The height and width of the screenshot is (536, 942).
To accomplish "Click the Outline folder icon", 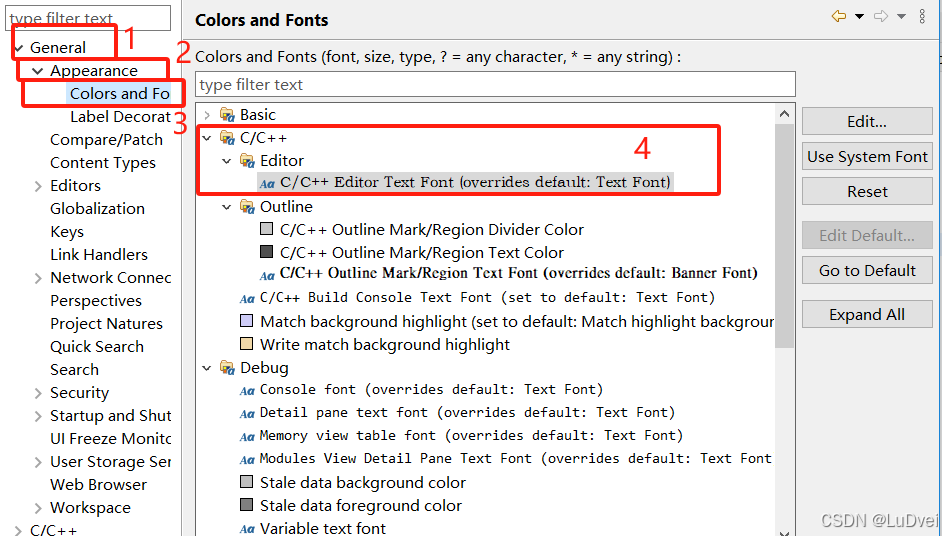I will click(x=247, y=207).
